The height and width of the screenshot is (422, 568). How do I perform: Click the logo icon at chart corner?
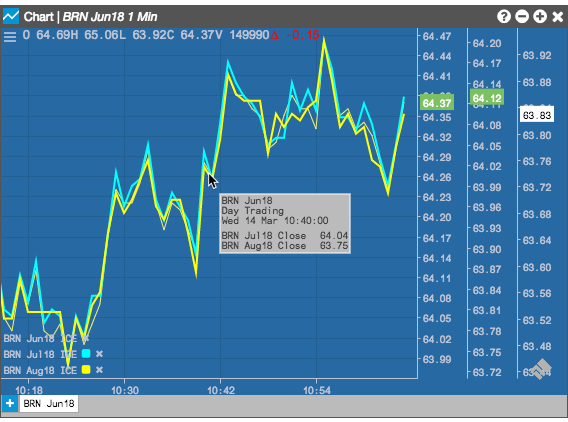[540, 369]
